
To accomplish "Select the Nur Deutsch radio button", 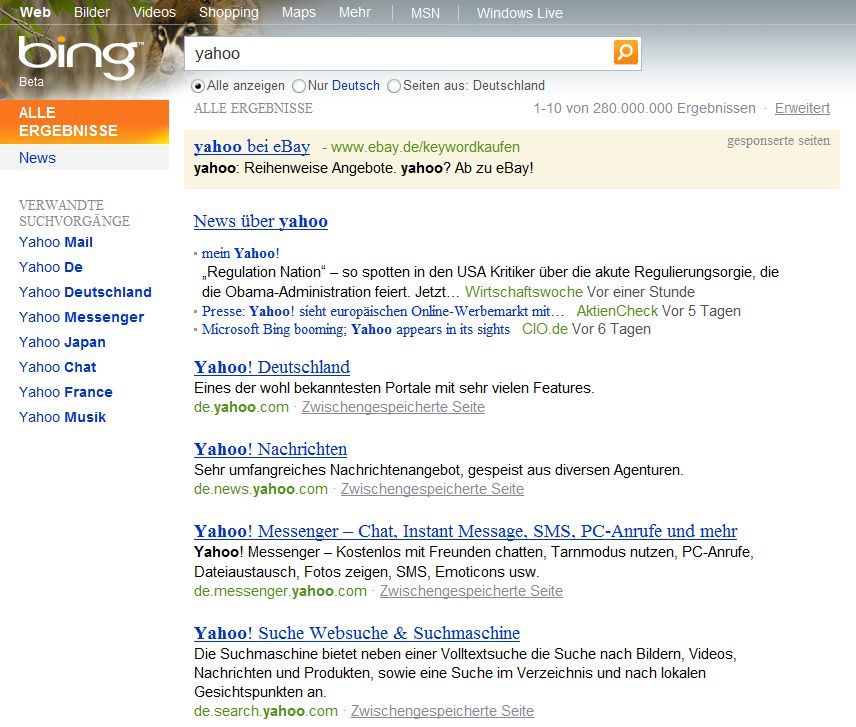I will point(299,86).
